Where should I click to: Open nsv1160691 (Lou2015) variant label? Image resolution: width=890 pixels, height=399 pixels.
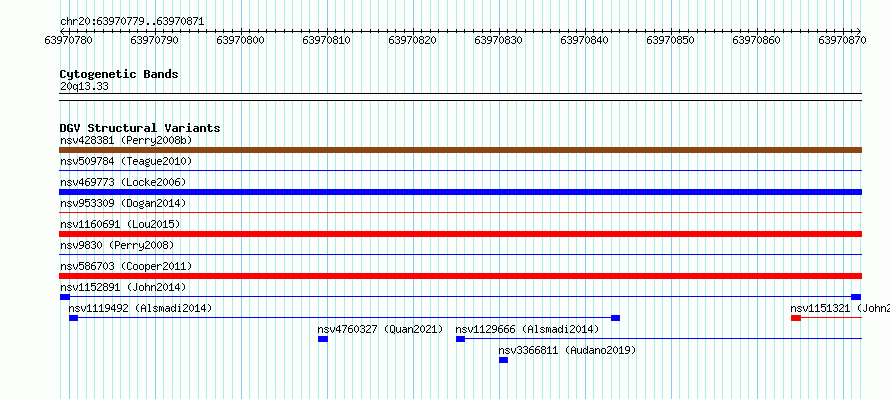click(120, 224)
